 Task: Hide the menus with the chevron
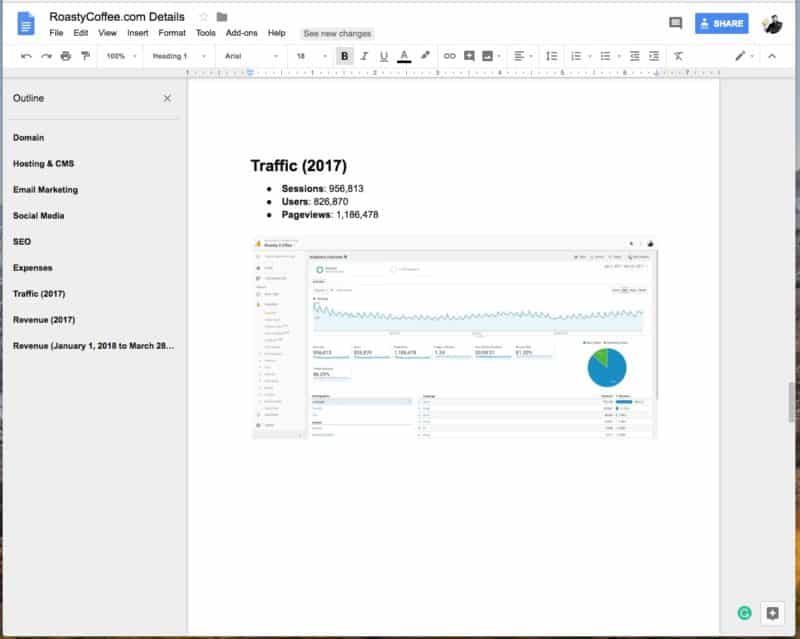[772, 56]
